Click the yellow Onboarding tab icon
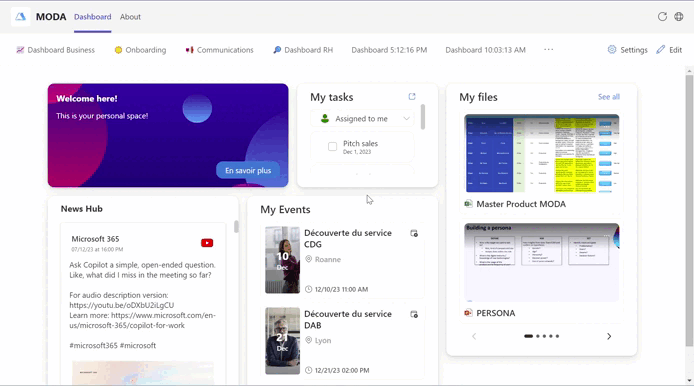 pos(118,50)
